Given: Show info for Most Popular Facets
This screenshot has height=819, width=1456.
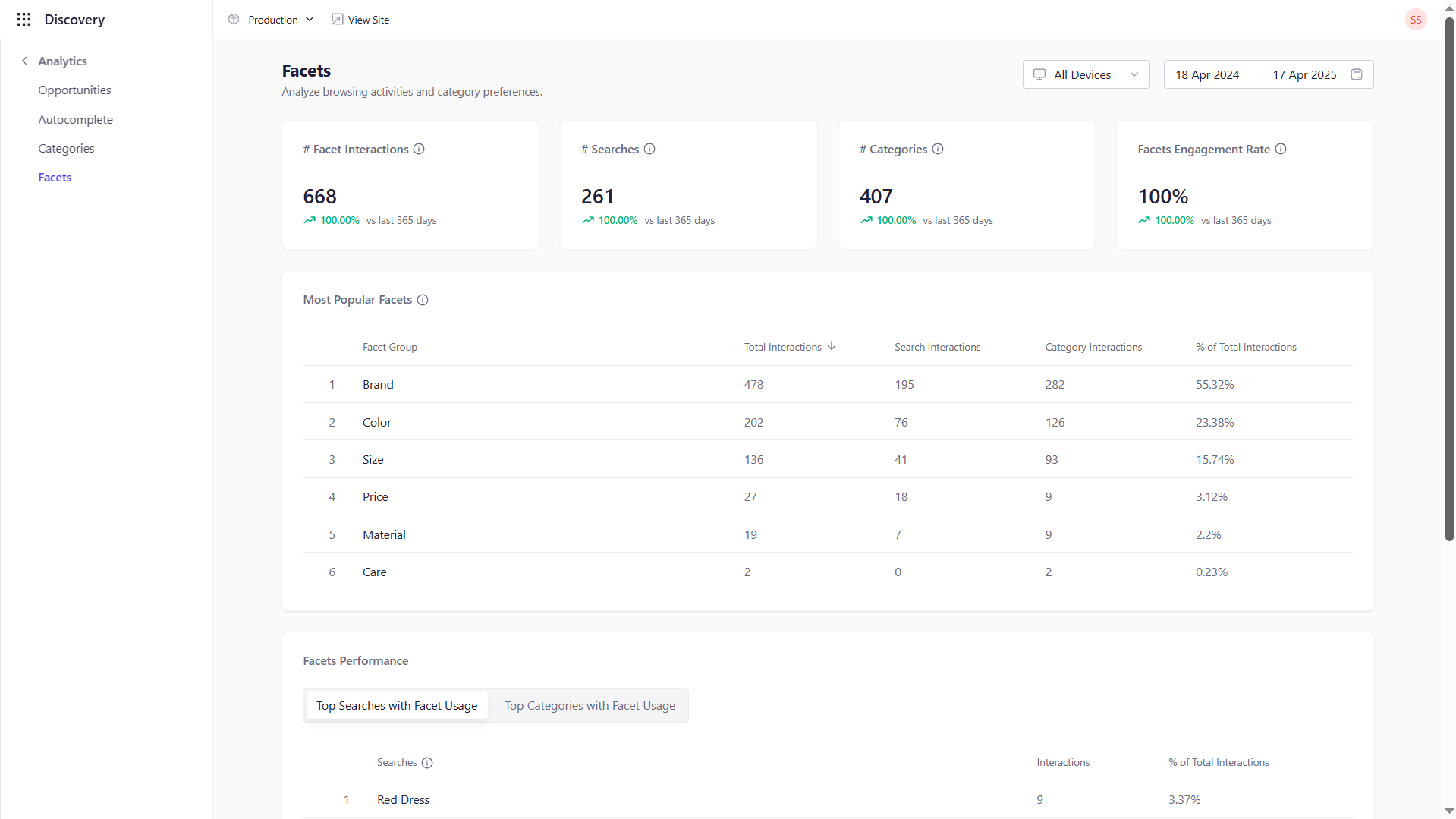Looking at the screenshot, I should click(x=423, y=300).
